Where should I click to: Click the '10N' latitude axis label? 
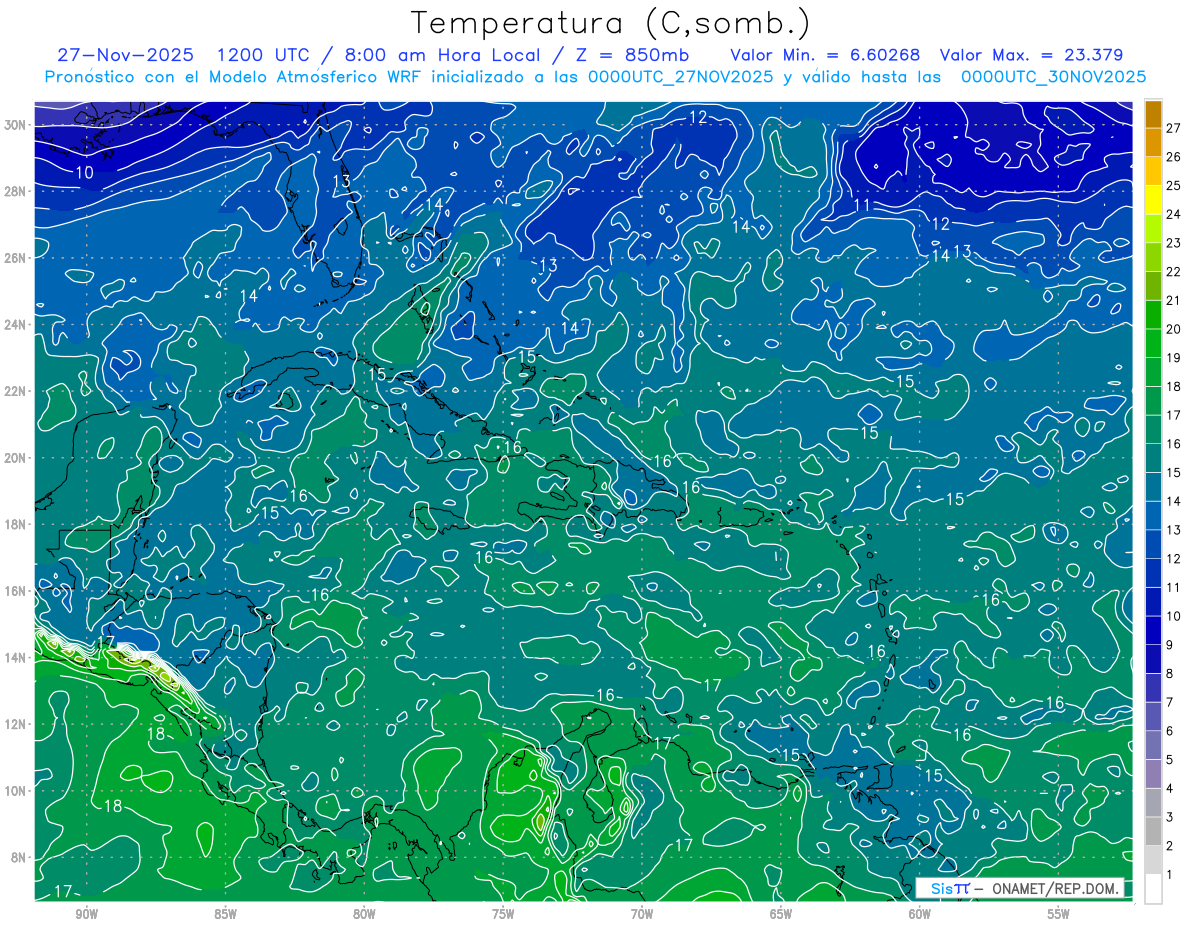click(x=16, y=791)
